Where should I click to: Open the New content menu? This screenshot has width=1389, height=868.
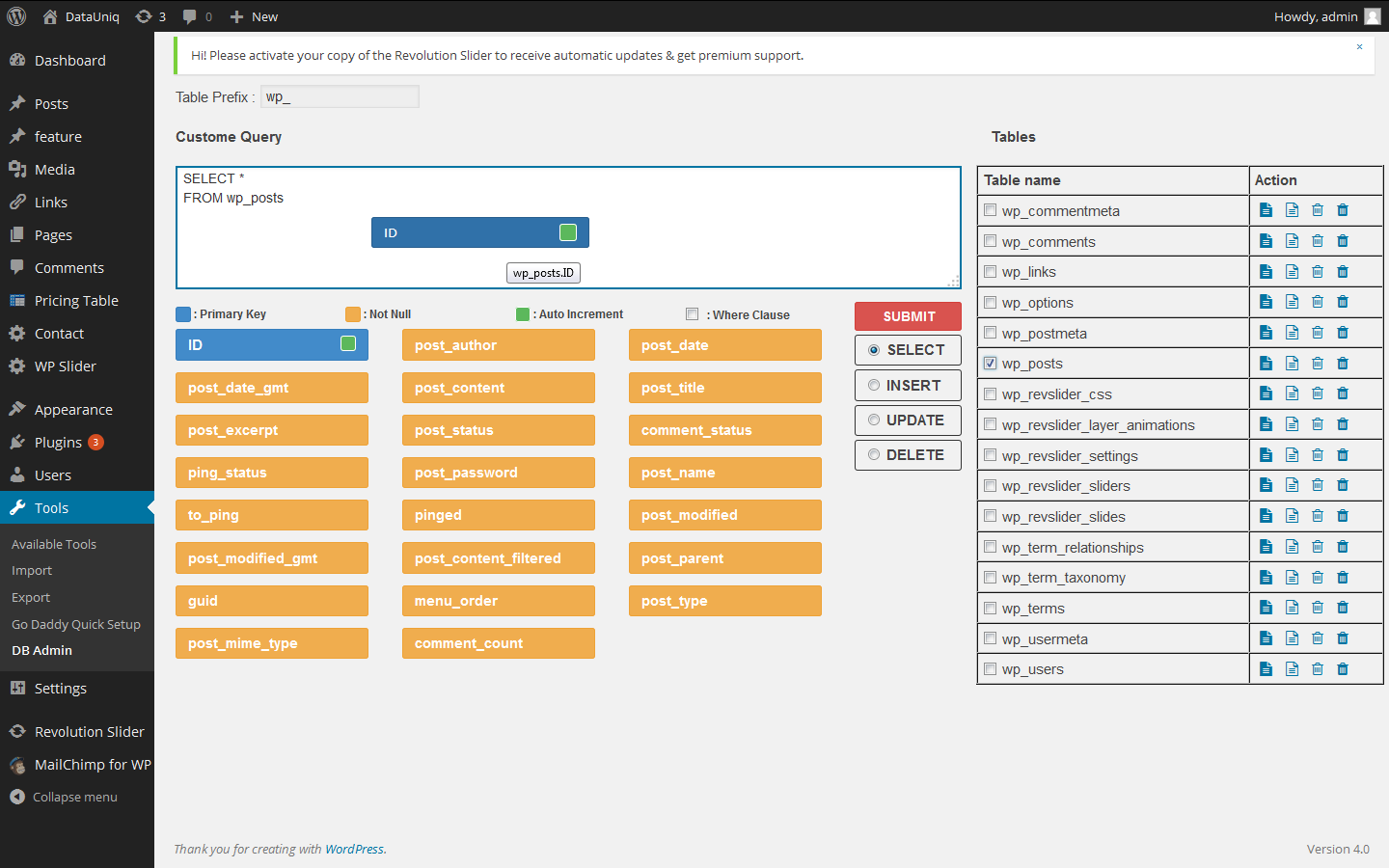[254, 16]
